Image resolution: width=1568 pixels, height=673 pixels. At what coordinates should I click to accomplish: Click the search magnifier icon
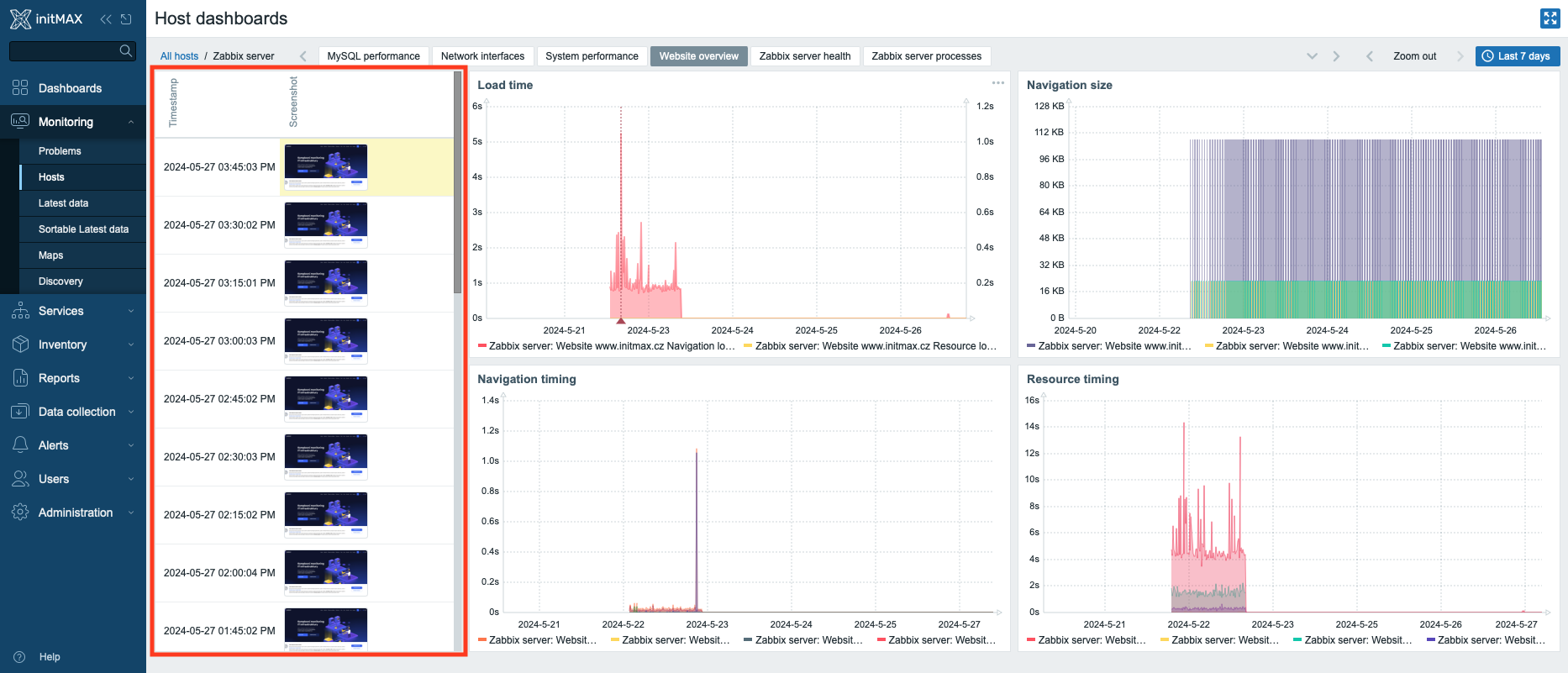pyautogui.click(x=126, y=50)
